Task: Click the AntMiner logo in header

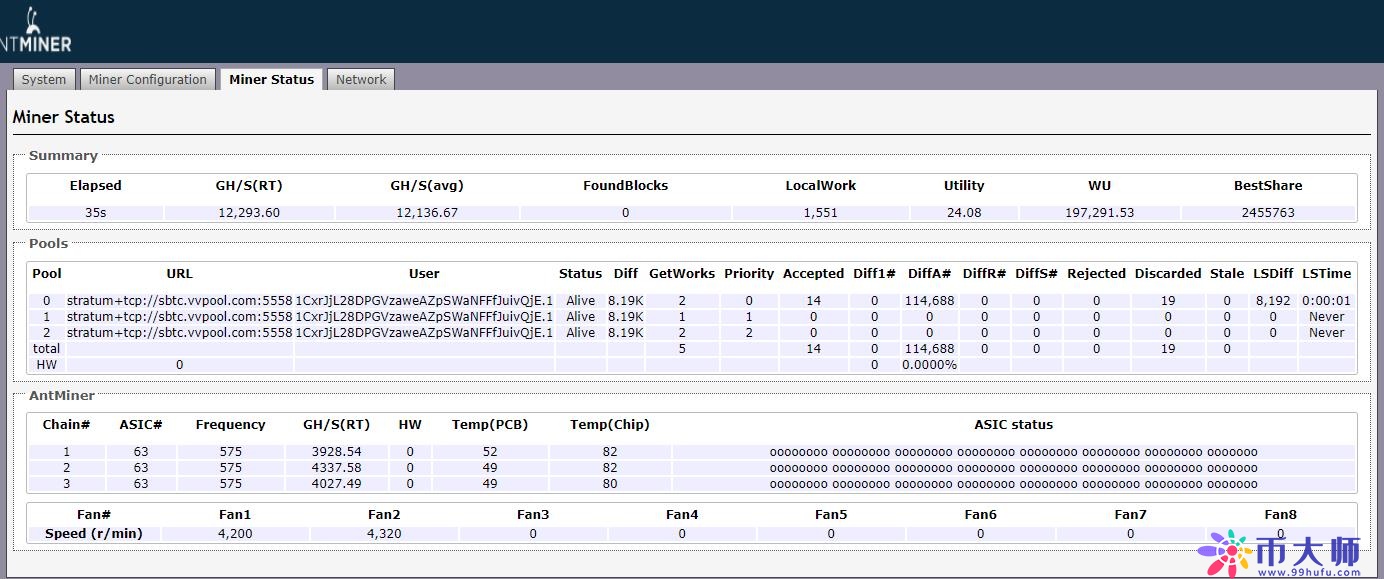Action: point(35,32)
